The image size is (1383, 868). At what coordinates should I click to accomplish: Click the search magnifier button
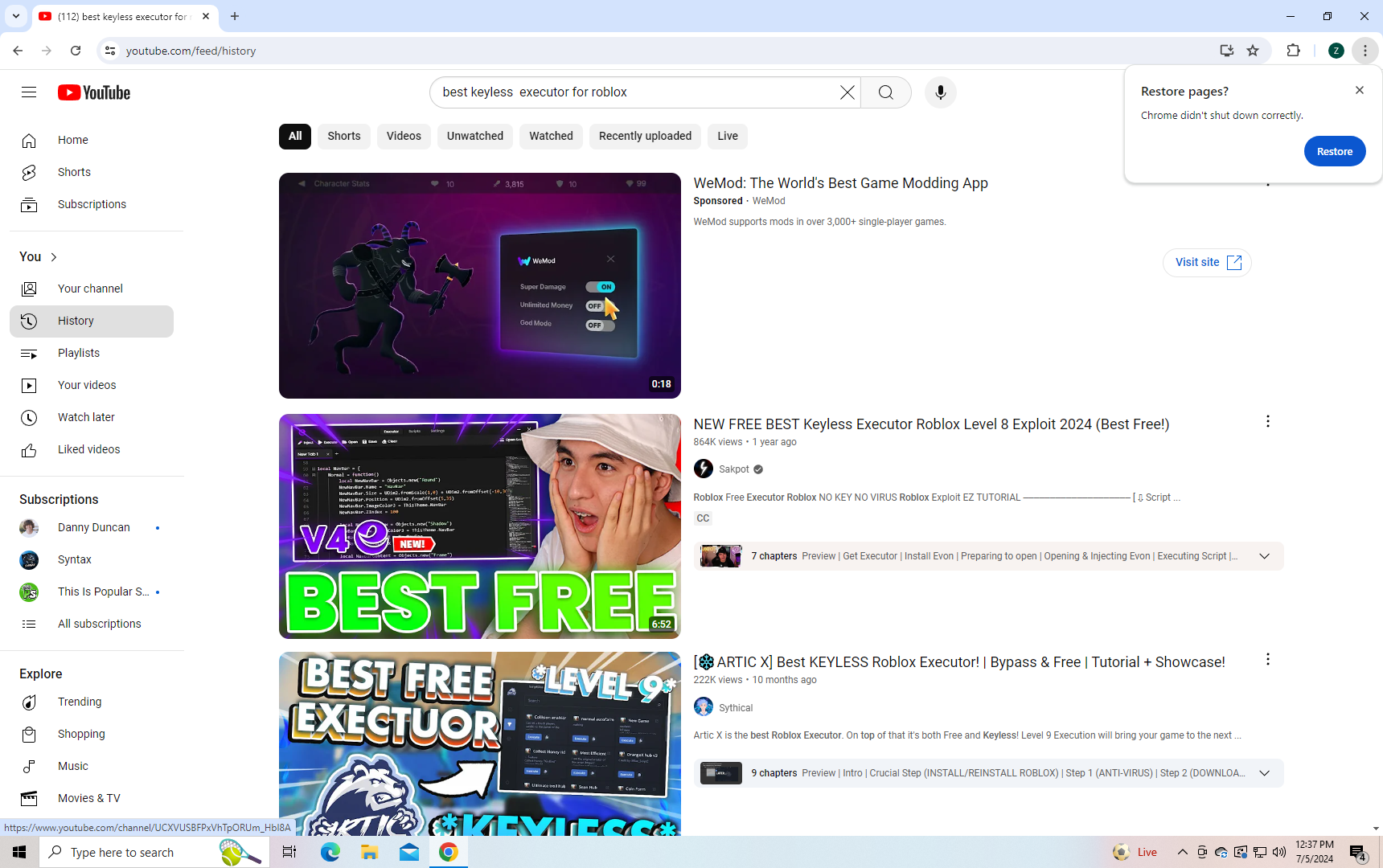[x=885, y=92]
